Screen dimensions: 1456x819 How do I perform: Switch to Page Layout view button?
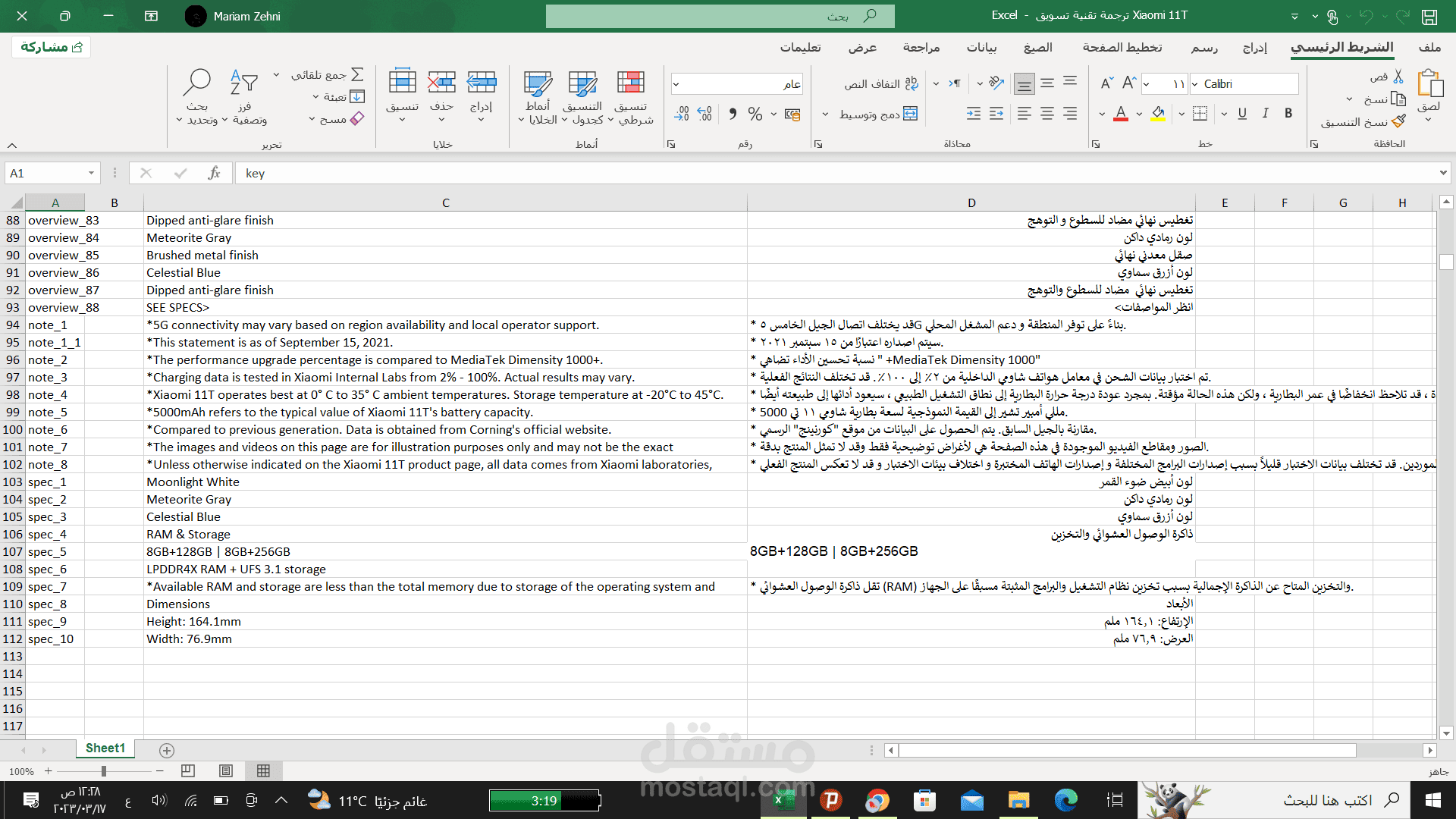click(226, 771)
